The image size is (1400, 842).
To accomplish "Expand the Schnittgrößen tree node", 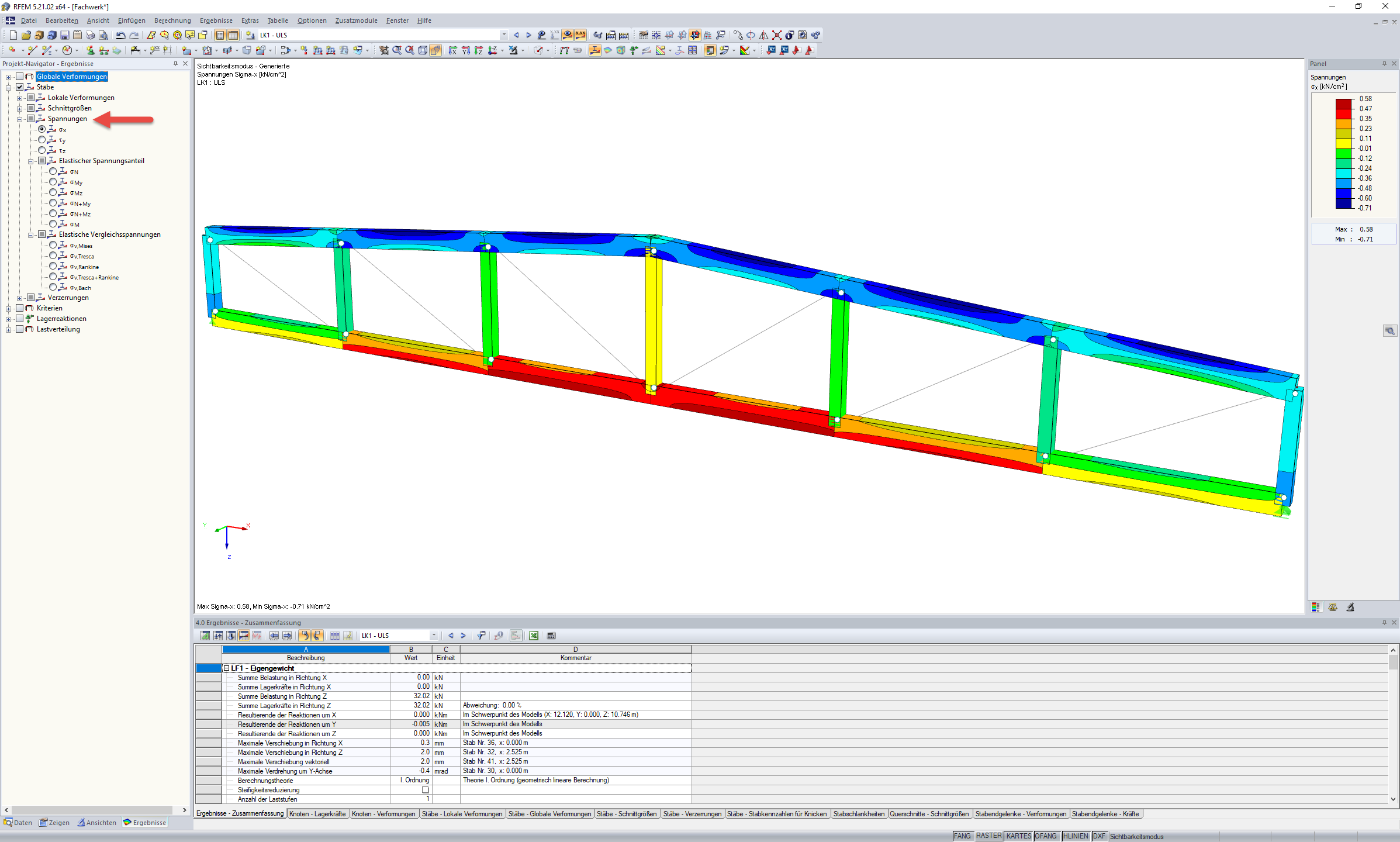I will (20, 108).
